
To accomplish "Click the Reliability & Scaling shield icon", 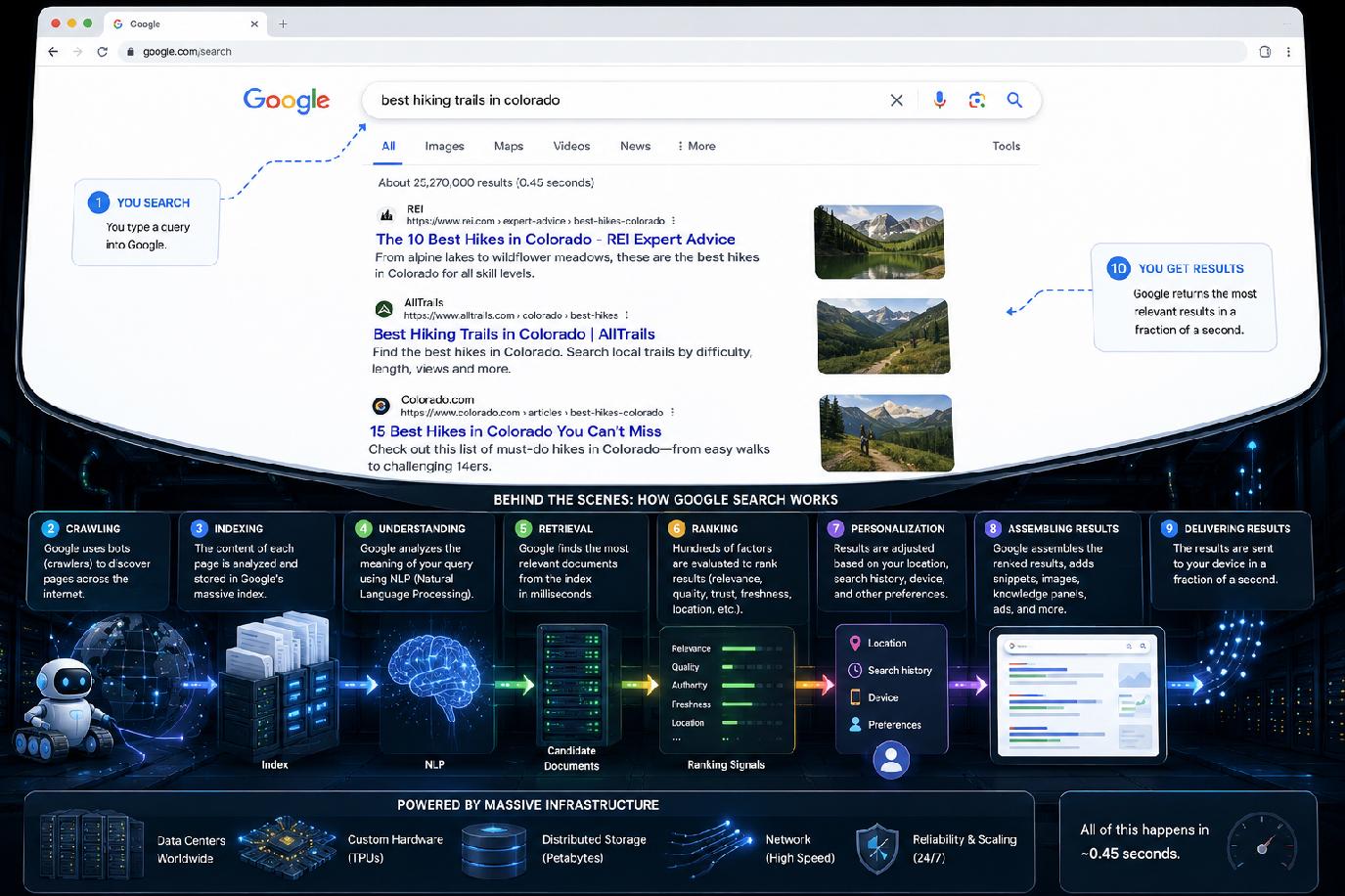I will (x=877, y=848).
